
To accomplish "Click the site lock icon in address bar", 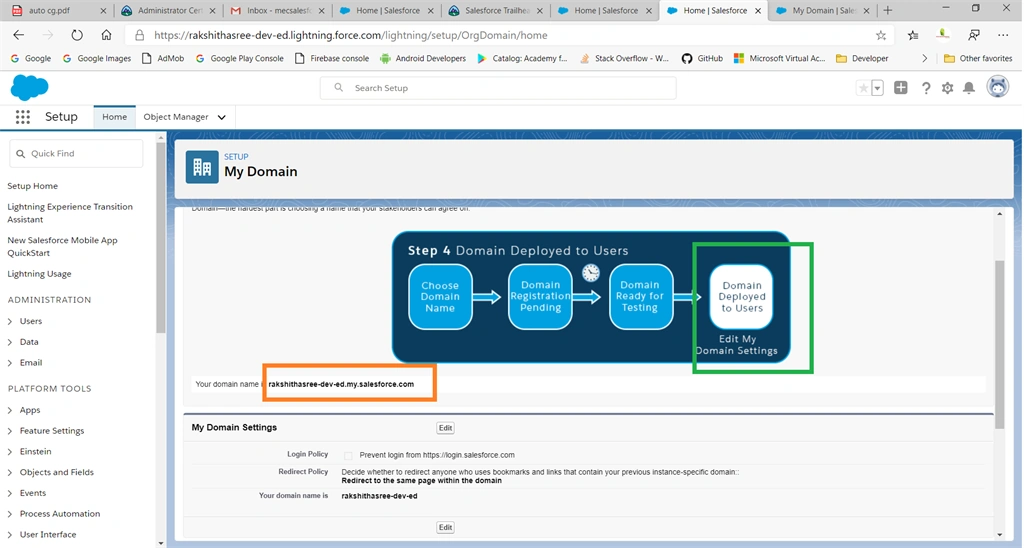I will [x=139, y=35].
